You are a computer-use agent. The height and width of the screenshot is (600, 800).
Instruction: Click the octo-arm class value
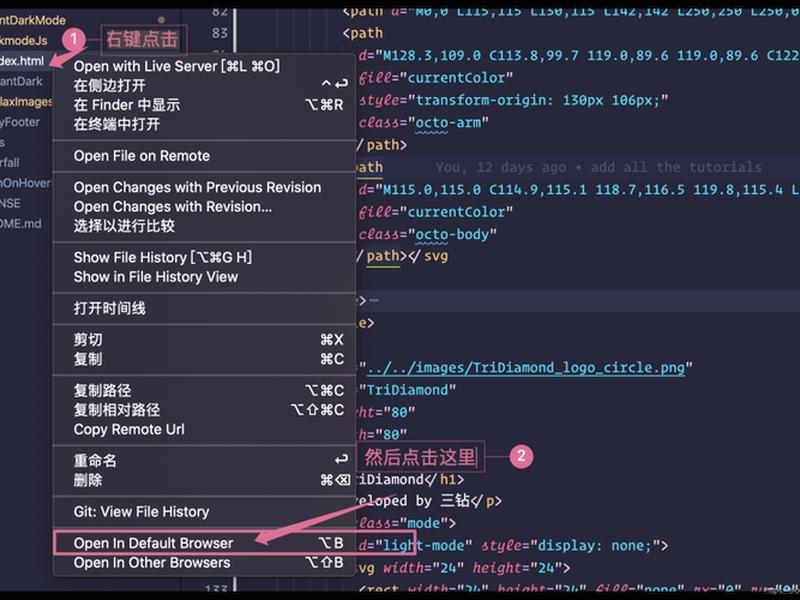pyautogui.click(x=448, y=122)
